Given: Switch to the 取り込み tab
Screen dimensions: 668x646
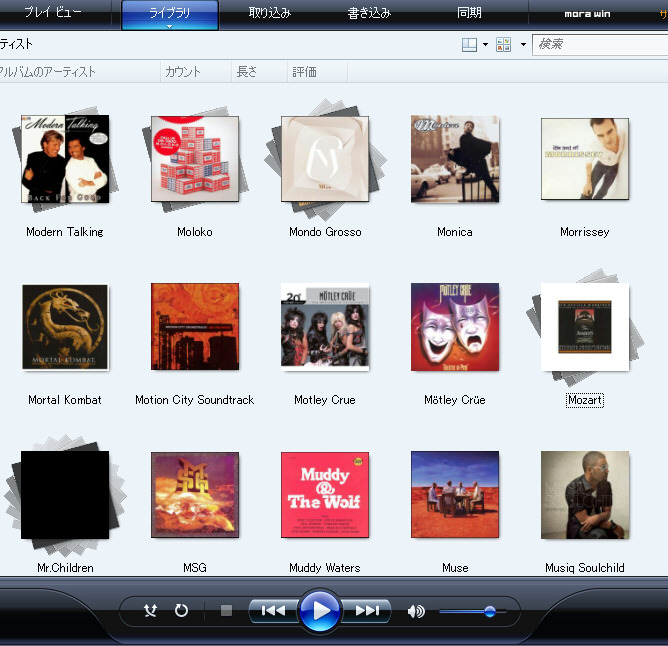Looking at the screenshot, I should point(270,13).
